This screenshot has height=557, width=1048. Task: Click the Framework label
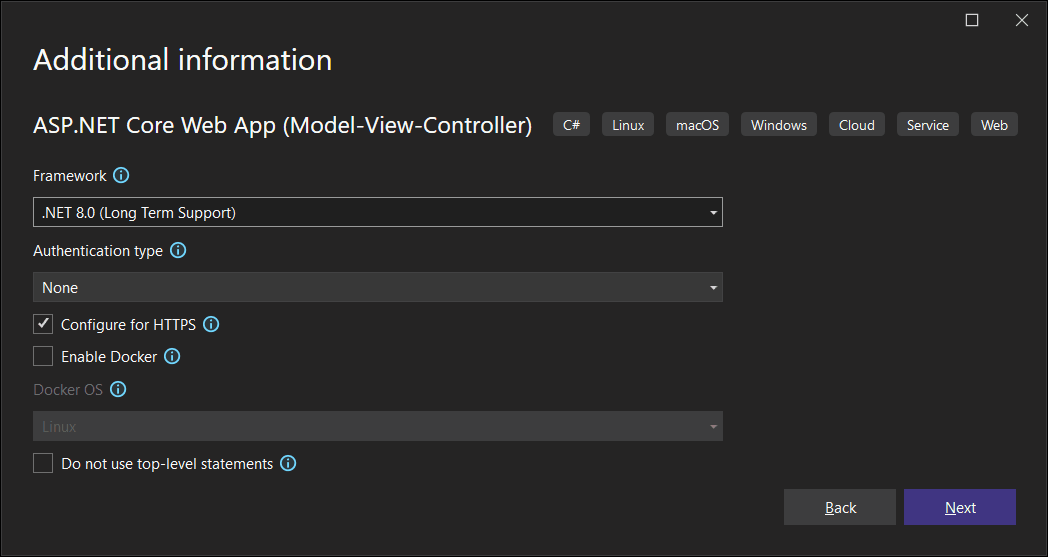tap(70, 176)
